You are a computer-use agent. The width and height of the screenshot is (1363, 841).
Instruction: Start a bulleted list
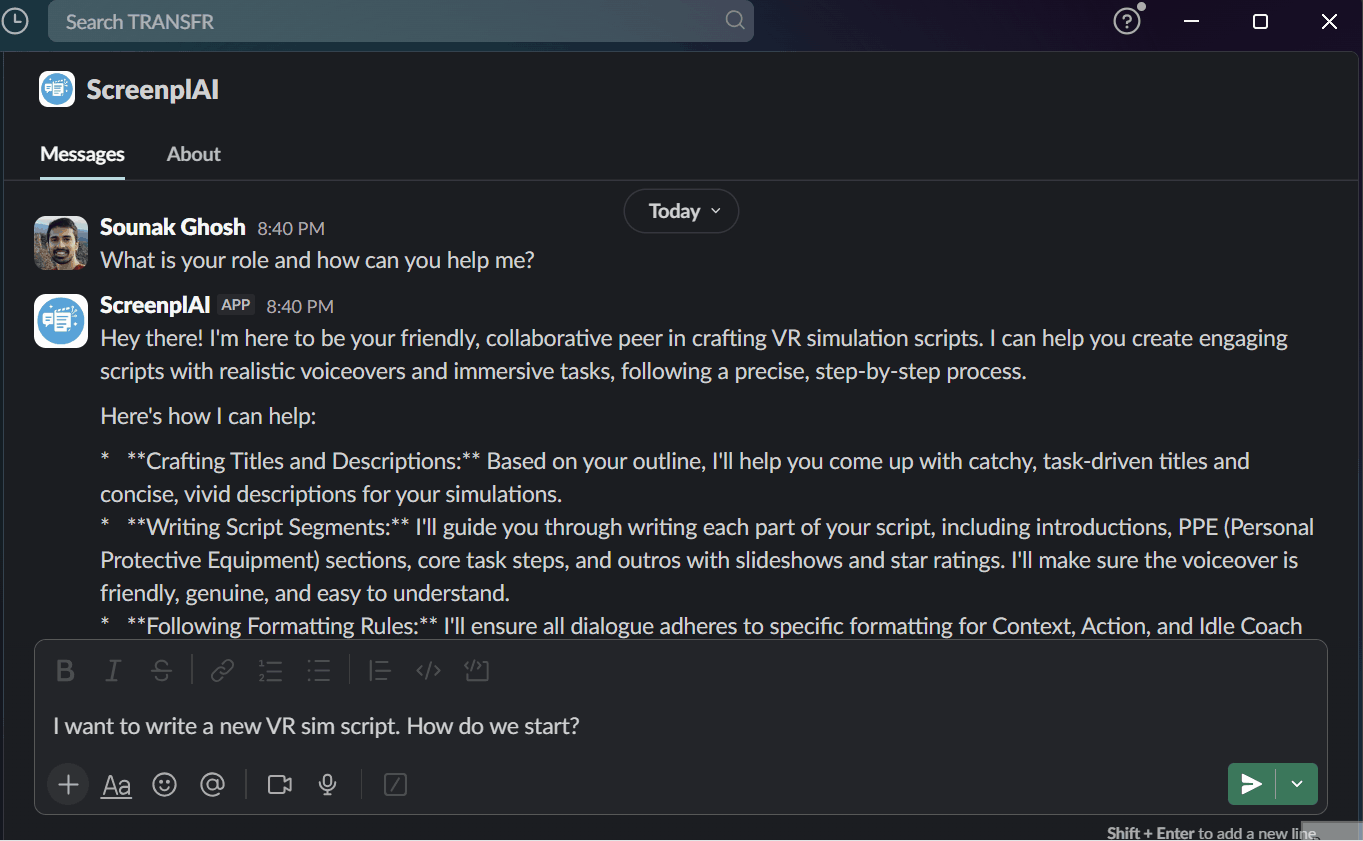pos(318,671)
